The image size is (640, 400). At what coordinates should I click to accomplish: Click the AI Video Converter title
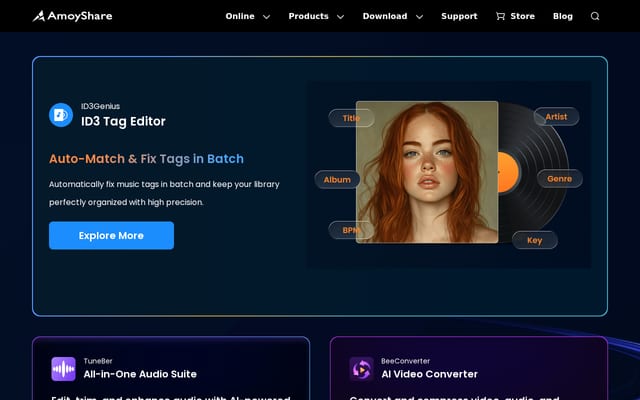(429, 374)
